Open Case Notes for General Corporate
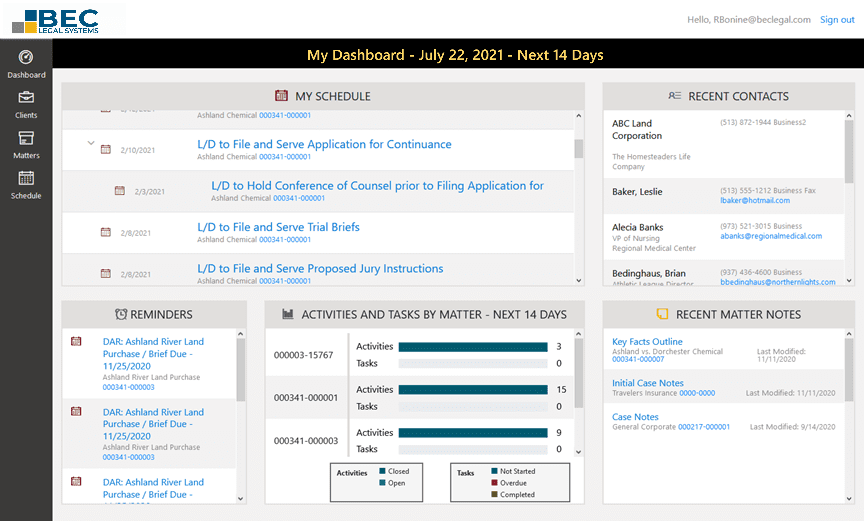This screenshot has width=864, height=521. point(635,417)
